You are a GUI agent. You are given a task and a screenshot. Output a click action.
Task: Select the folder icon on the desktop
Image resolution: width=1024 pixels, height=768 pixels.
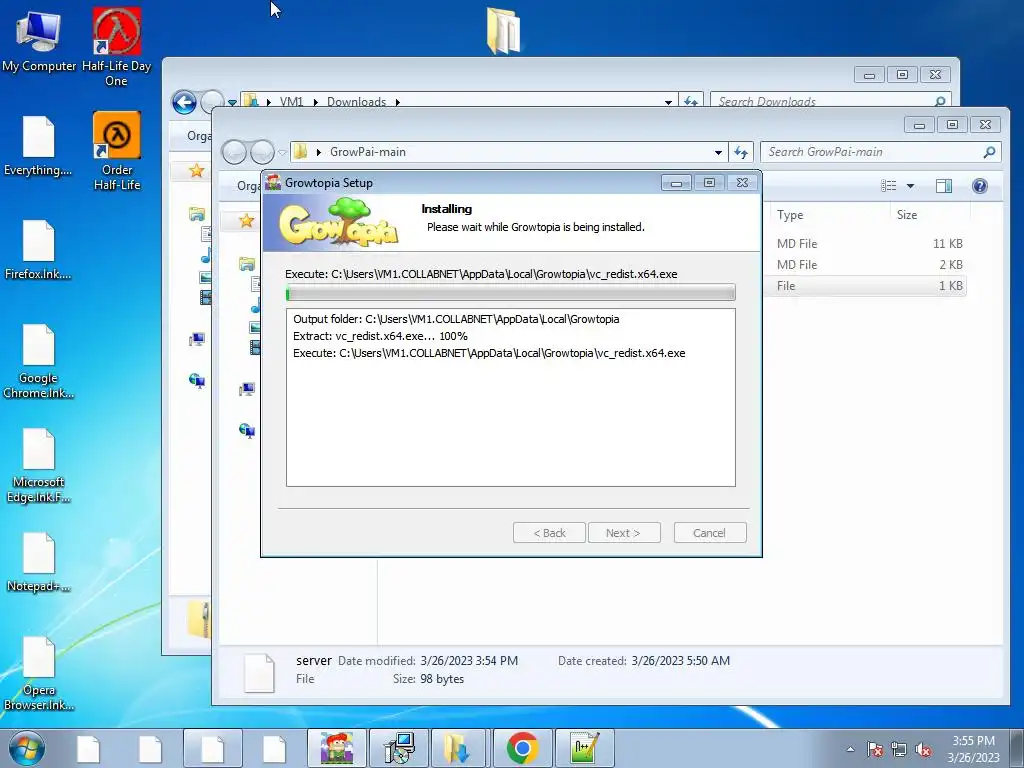[x=504, y=29]
